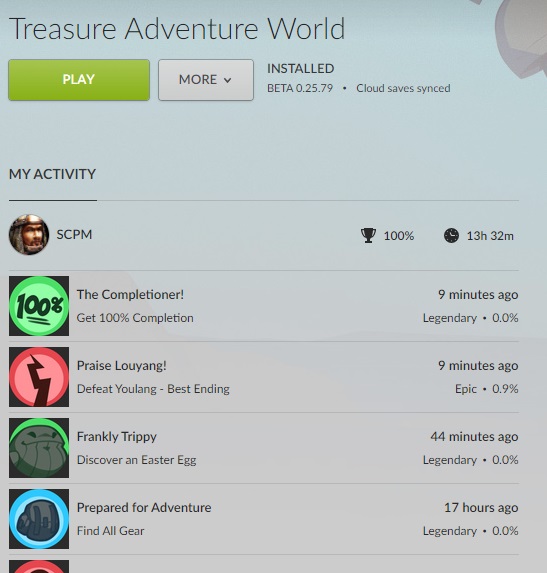The width and height of the screenshot is (547, 573).
Task: Click the Frankly Trippy achievement title
Action: tap(117, 437)
